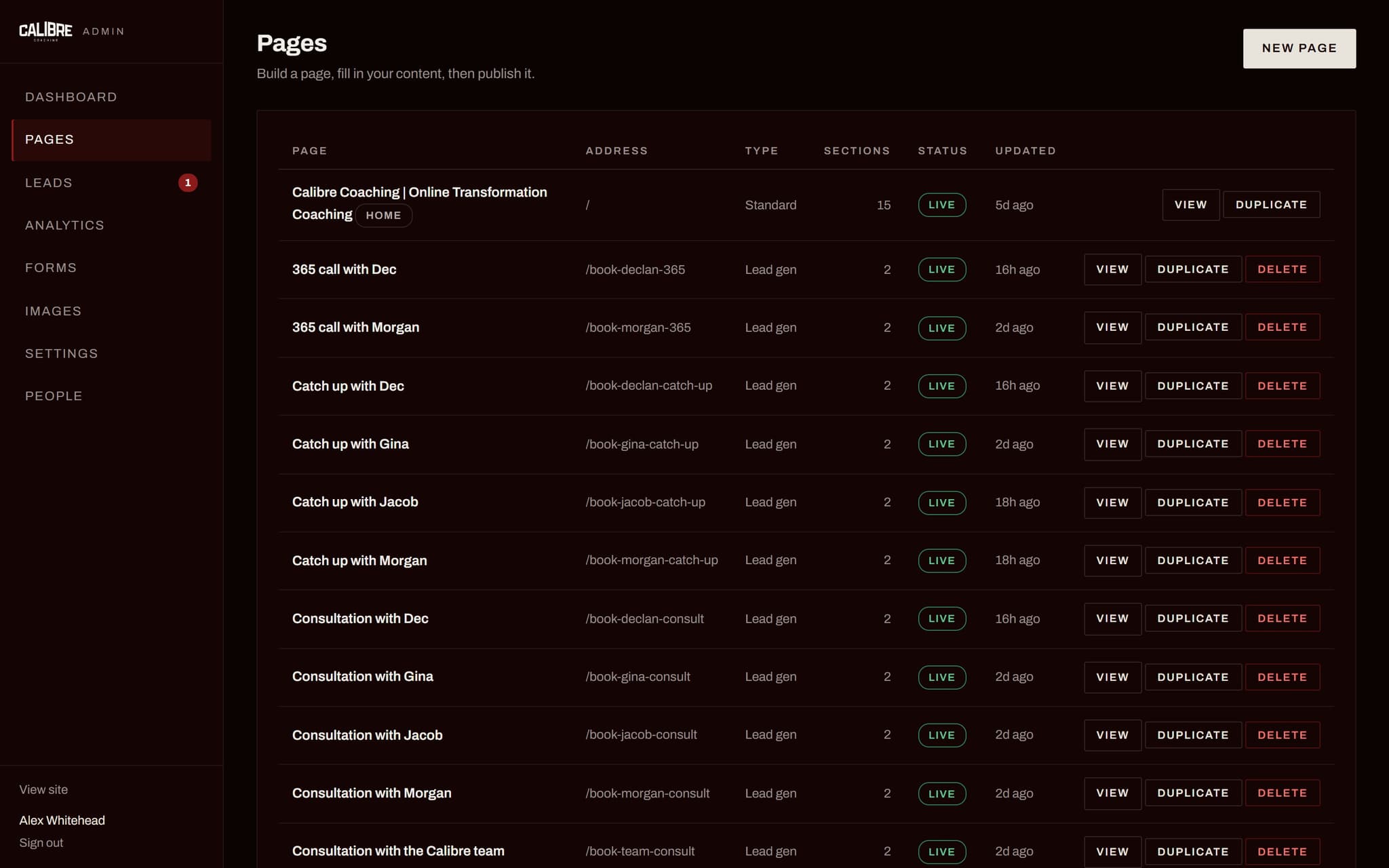Click the 5d ago updated value
This screenshot has height=868, width=1389.
[1014, 205]
